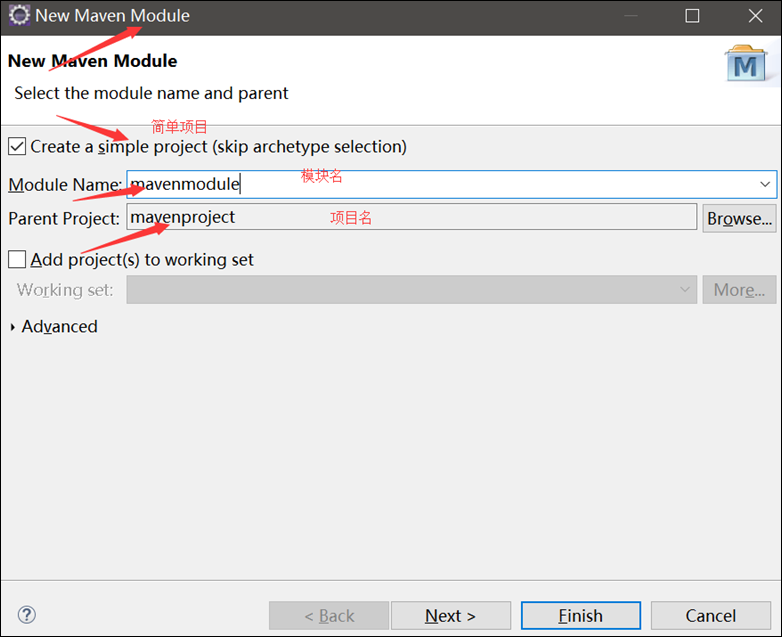Open the help question mark icon
Viewport: 782px width, 637px height.
26,615
